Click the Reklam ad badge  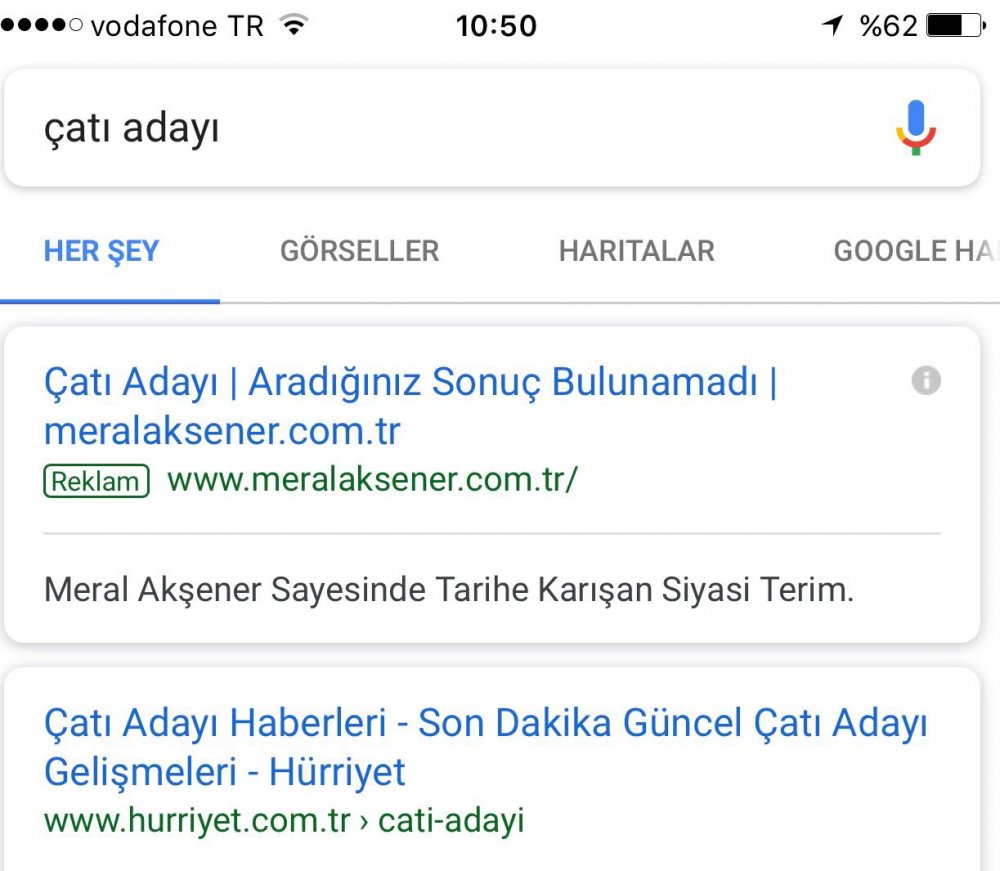[x=96, y=481]
